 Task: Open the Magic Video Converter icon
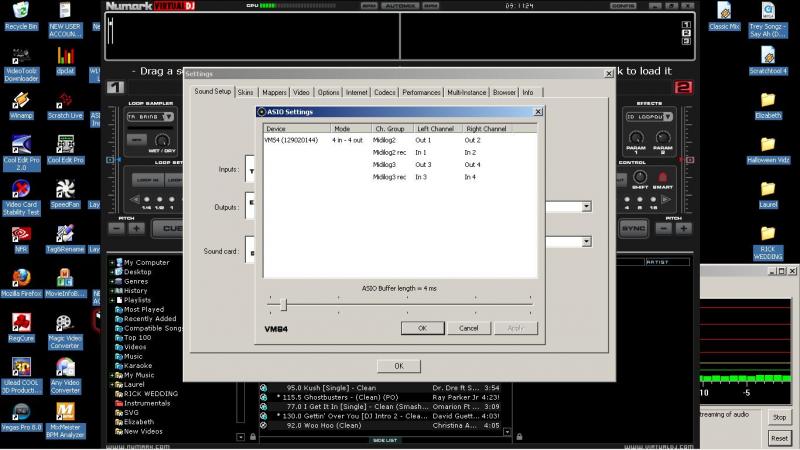coord(65,324)
